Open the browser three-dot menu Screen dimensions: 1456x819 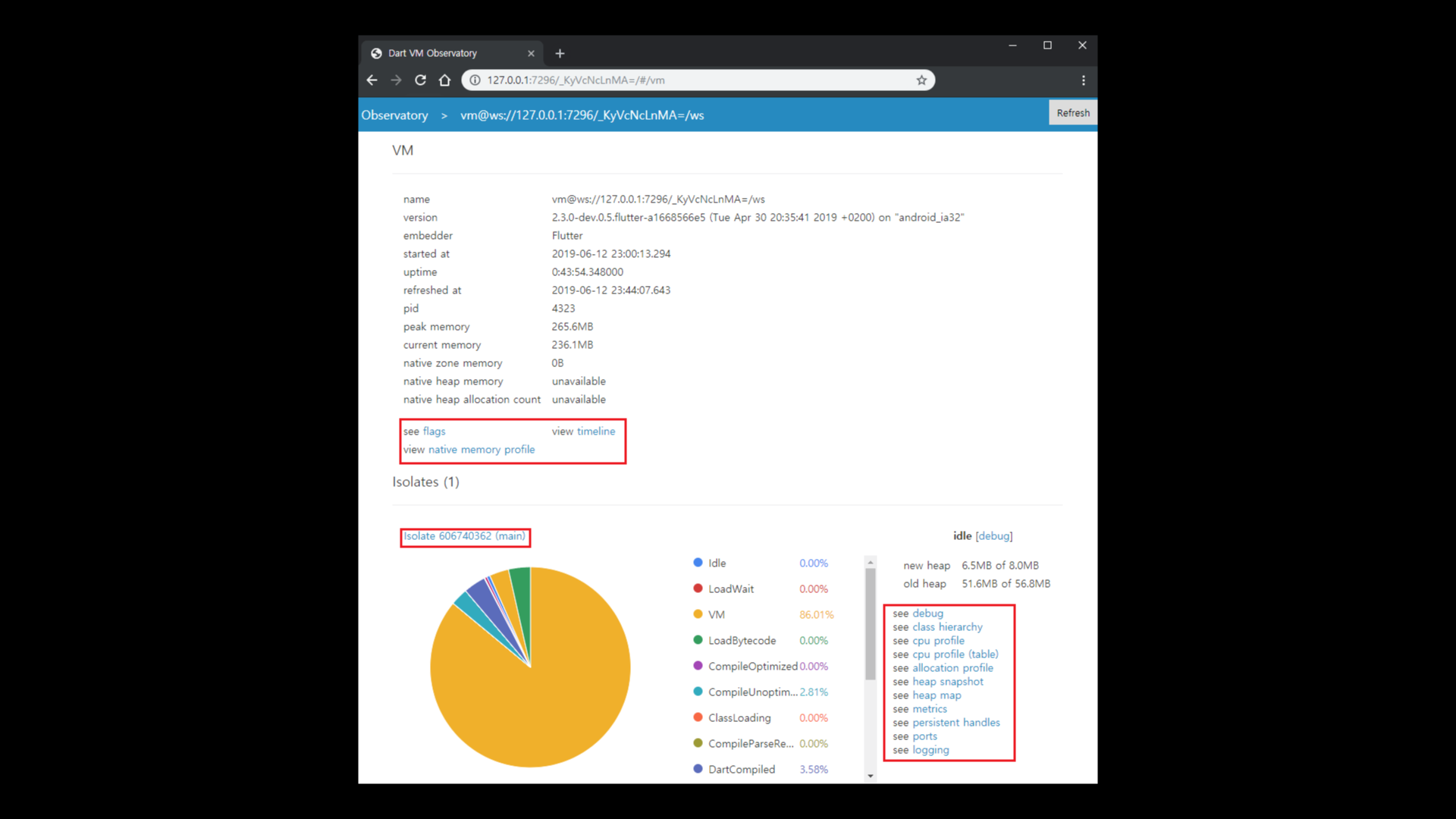pyautogui.click(x=1083, y=80)
